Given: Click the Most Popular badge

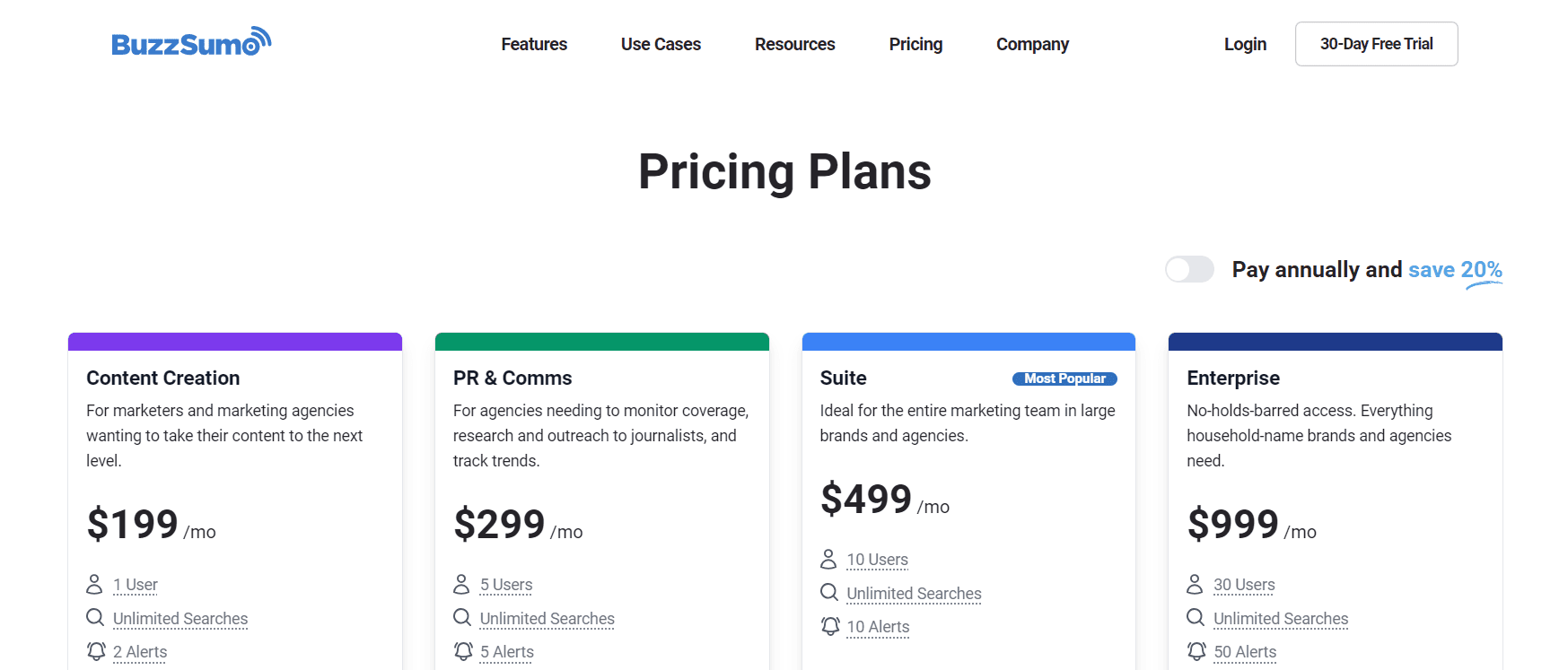Looking at the screenshot, I should [x=1064, y=379].
